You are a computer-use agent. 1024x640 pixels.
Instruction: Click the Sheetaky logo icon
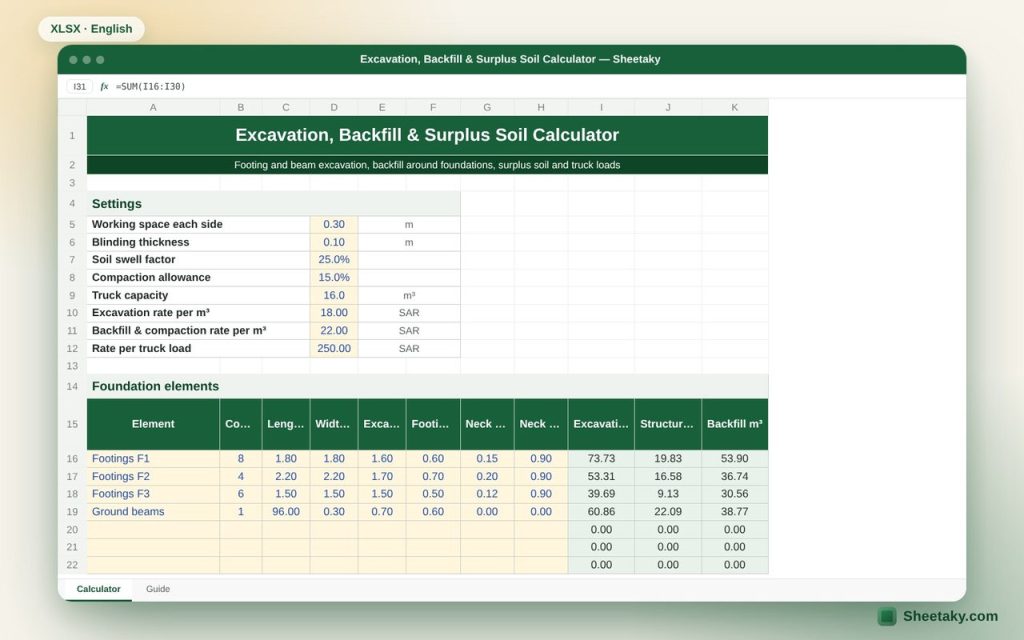(x=887, y=616)
